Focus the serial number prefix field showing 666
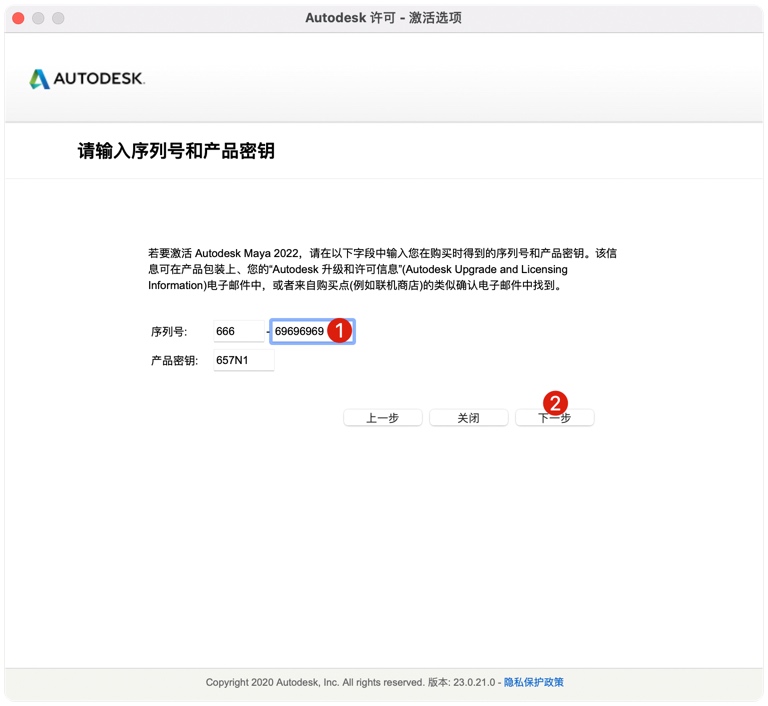Viewport: 768px width, 706px height. (238, 331)
